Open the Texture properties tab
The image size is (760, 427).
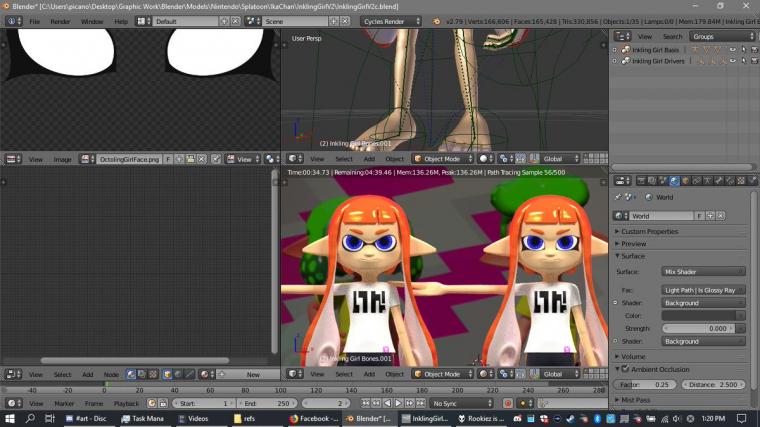pyautogui.click(x=741, y=181)
